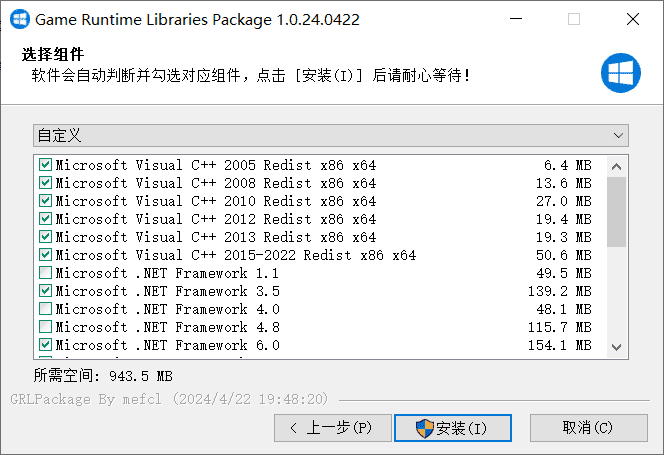Check the .NET Framework 4.8 component
This screenshot has height=455, width=664.
[45, 327]
